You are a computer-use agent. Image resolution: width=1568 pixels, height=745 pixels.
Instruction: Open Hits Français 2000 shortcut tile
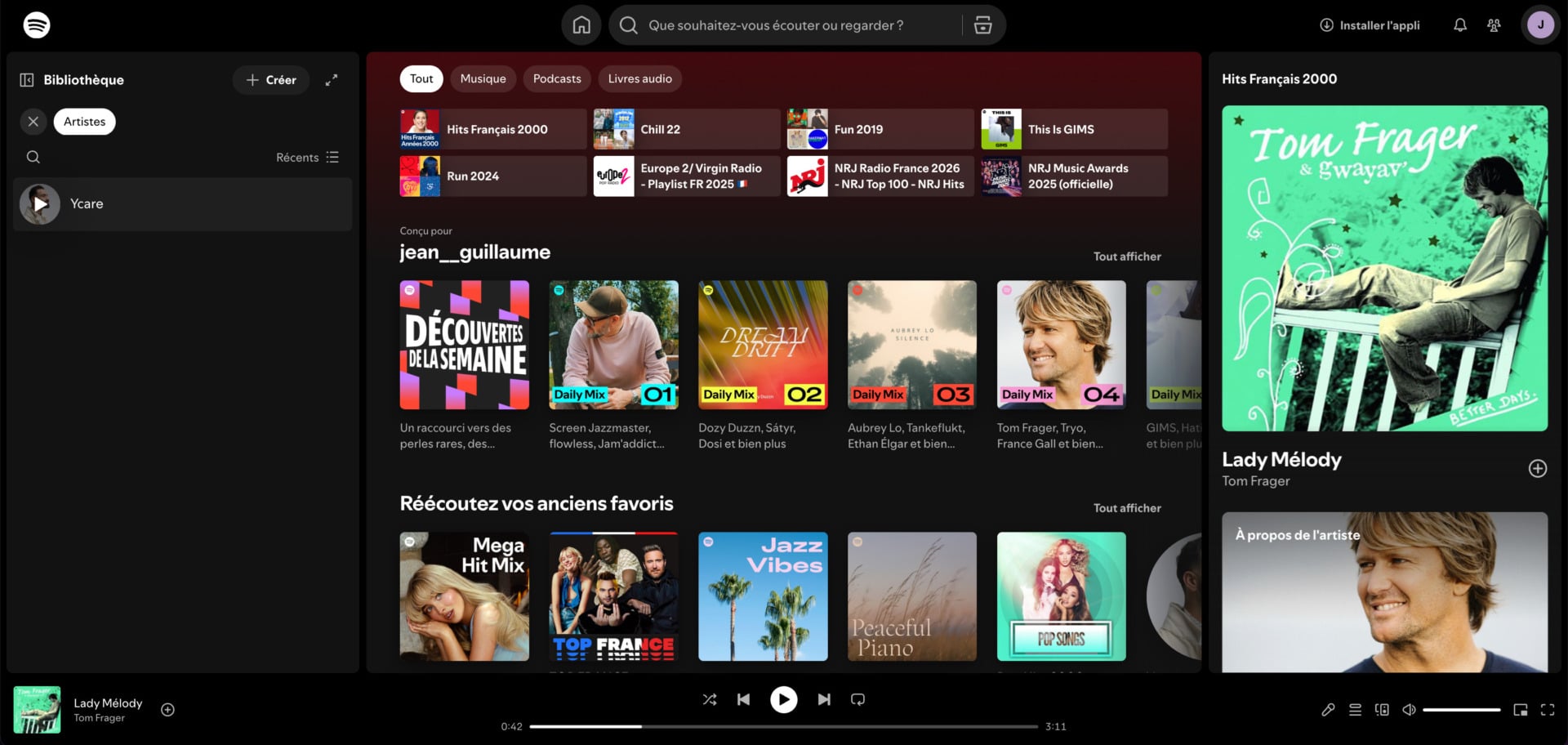[x=493, y=129]
